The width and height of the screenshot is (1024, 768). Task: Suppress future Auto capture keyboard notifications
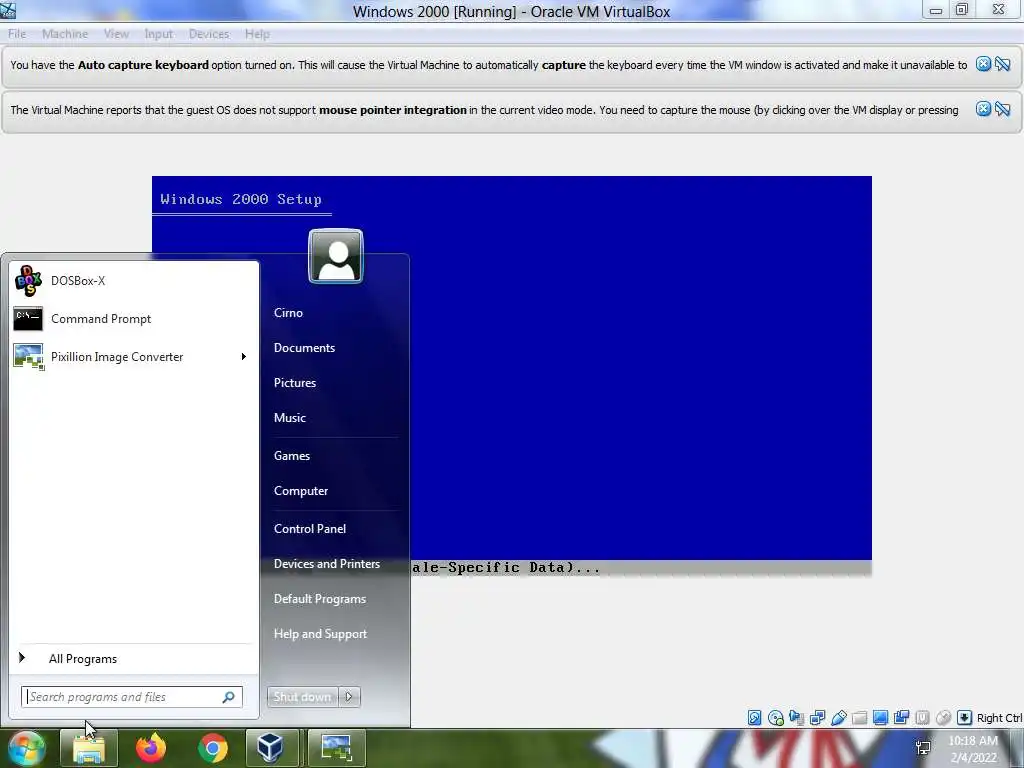click(x=1002, y=64)
